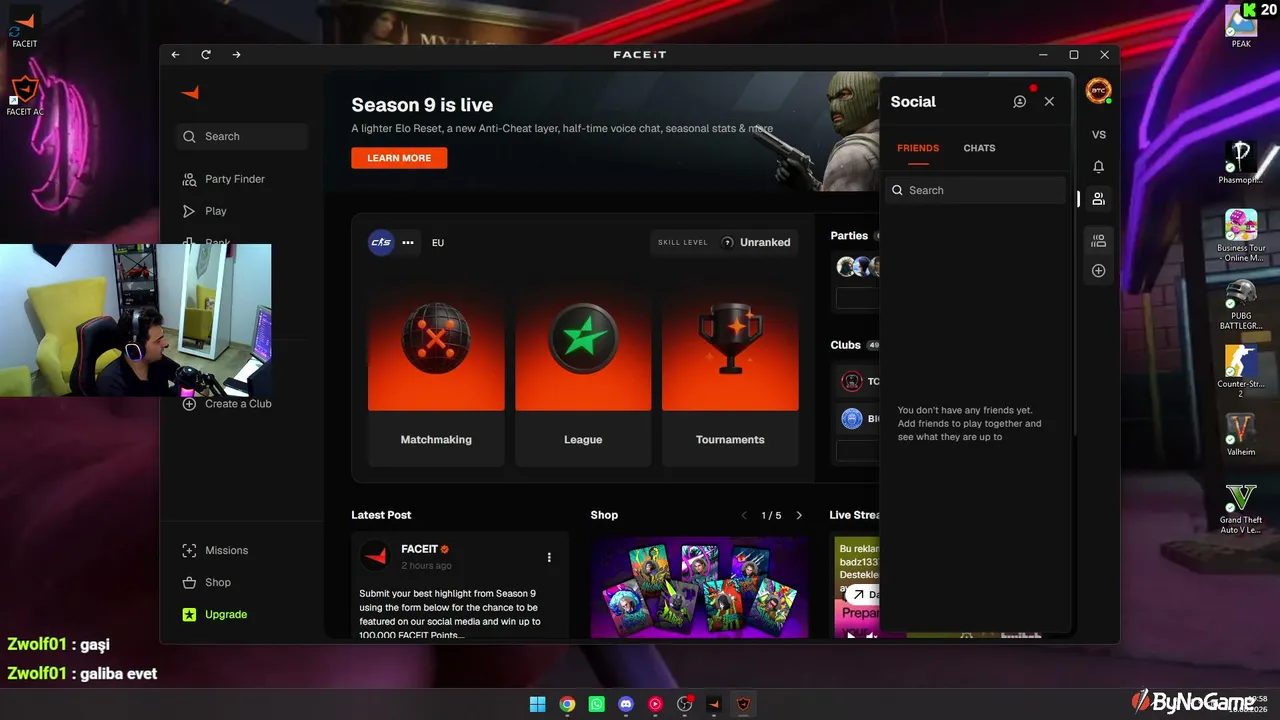The width and height of the screenshot is (1280, 720).
Task: Open OBS Studio from the taskbar
Action: tap(685, 704)
